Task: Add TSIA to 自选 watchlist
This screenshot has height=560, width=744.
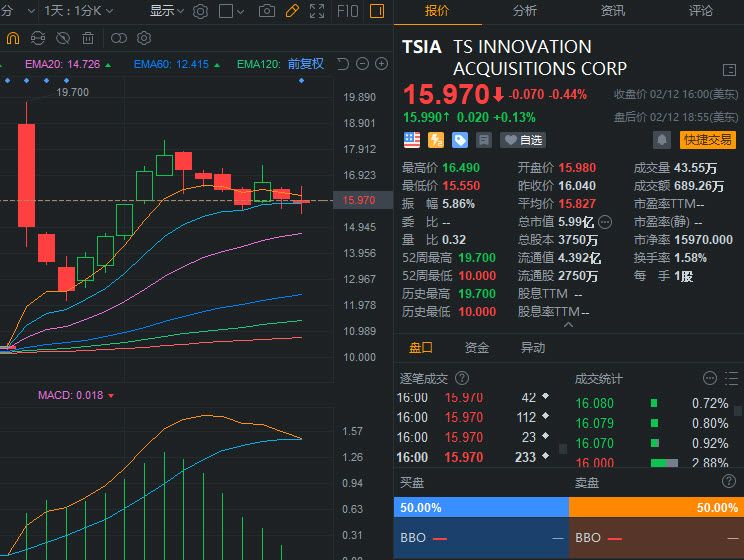Action: click(x=523, y=140)
